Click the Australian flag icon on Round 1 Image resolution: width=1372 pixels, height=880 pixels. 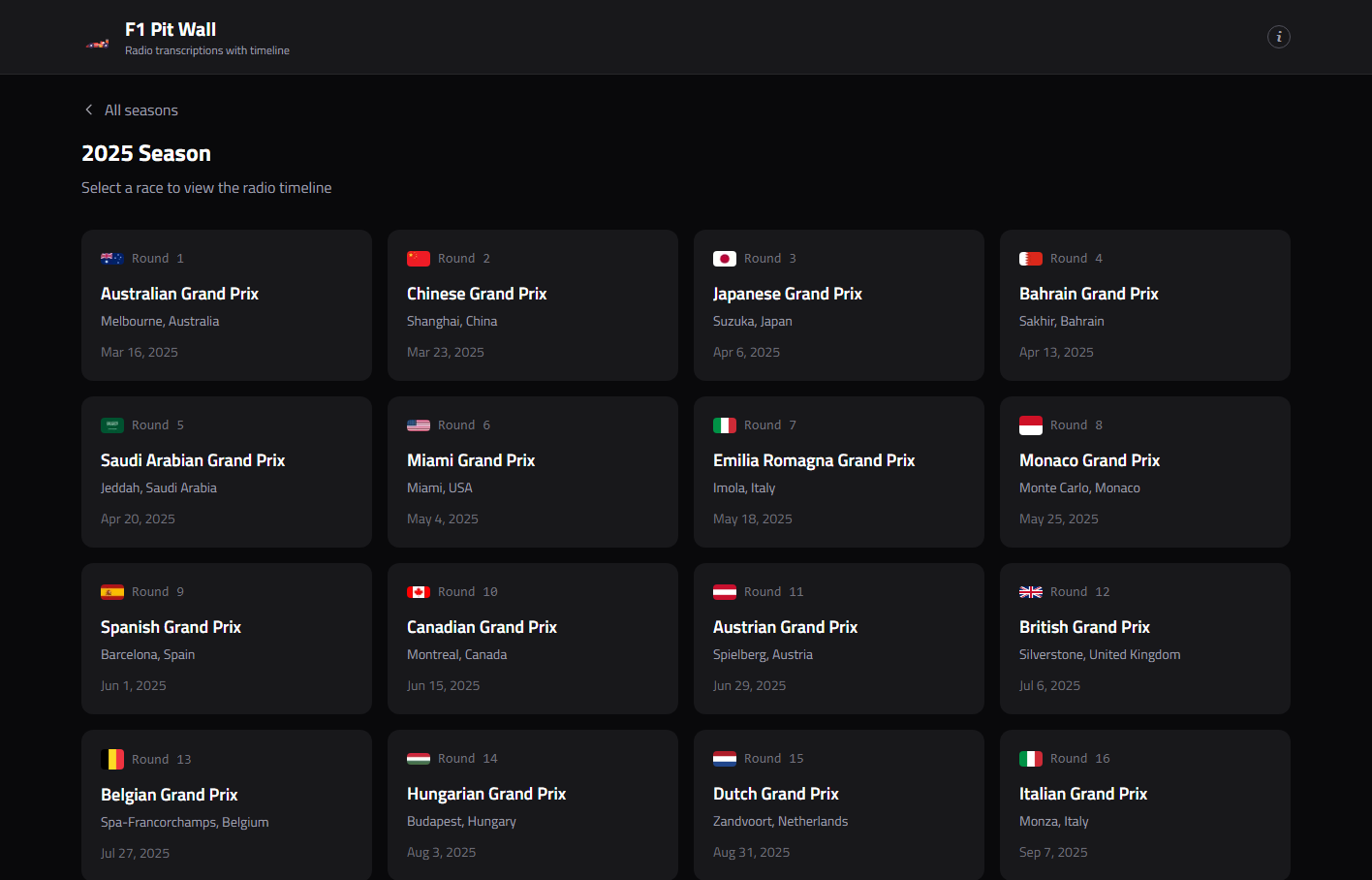coord(112,259)
